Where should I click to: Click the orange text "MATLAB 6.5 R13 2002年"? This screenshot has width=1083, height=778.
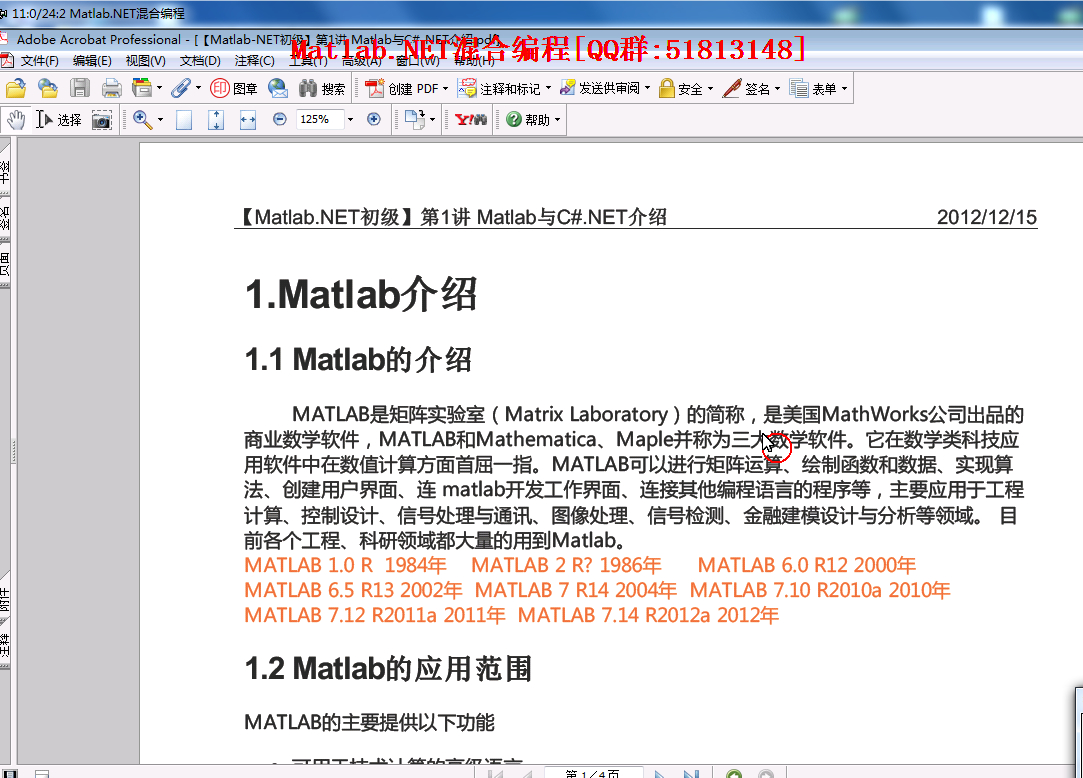[x=353, y=590]
